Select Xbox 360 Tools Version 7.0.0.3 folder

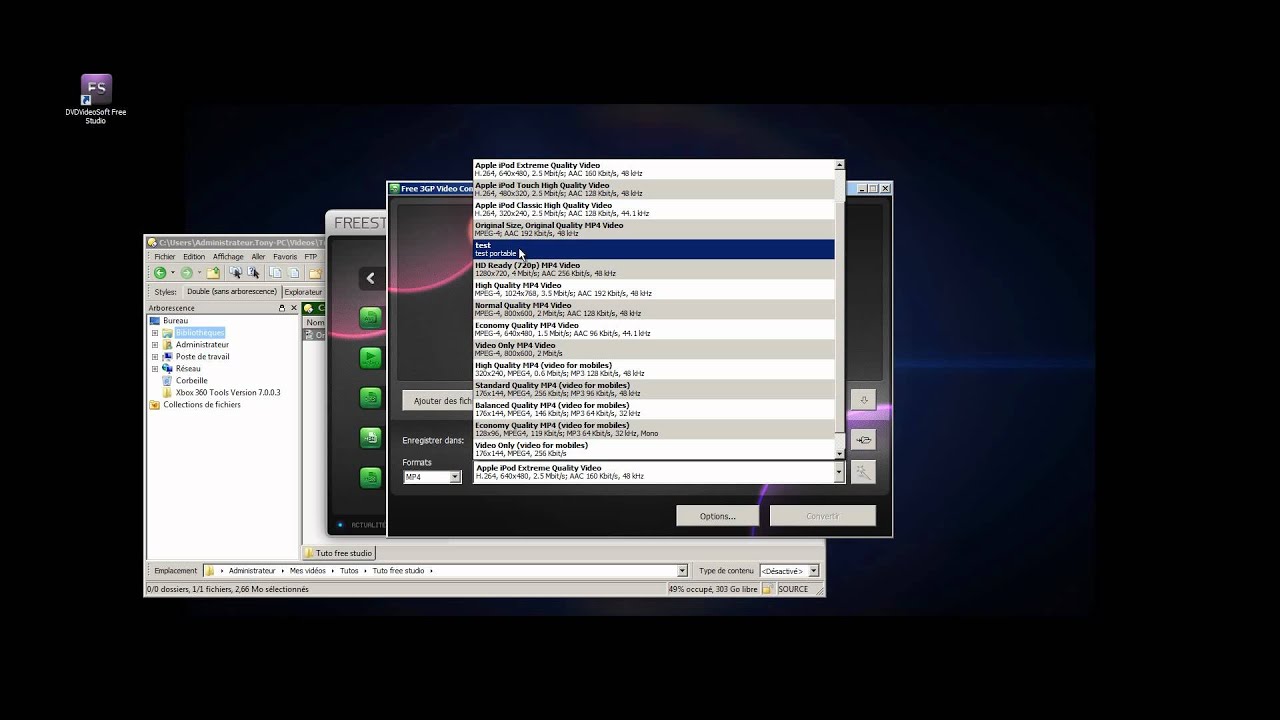228,393
